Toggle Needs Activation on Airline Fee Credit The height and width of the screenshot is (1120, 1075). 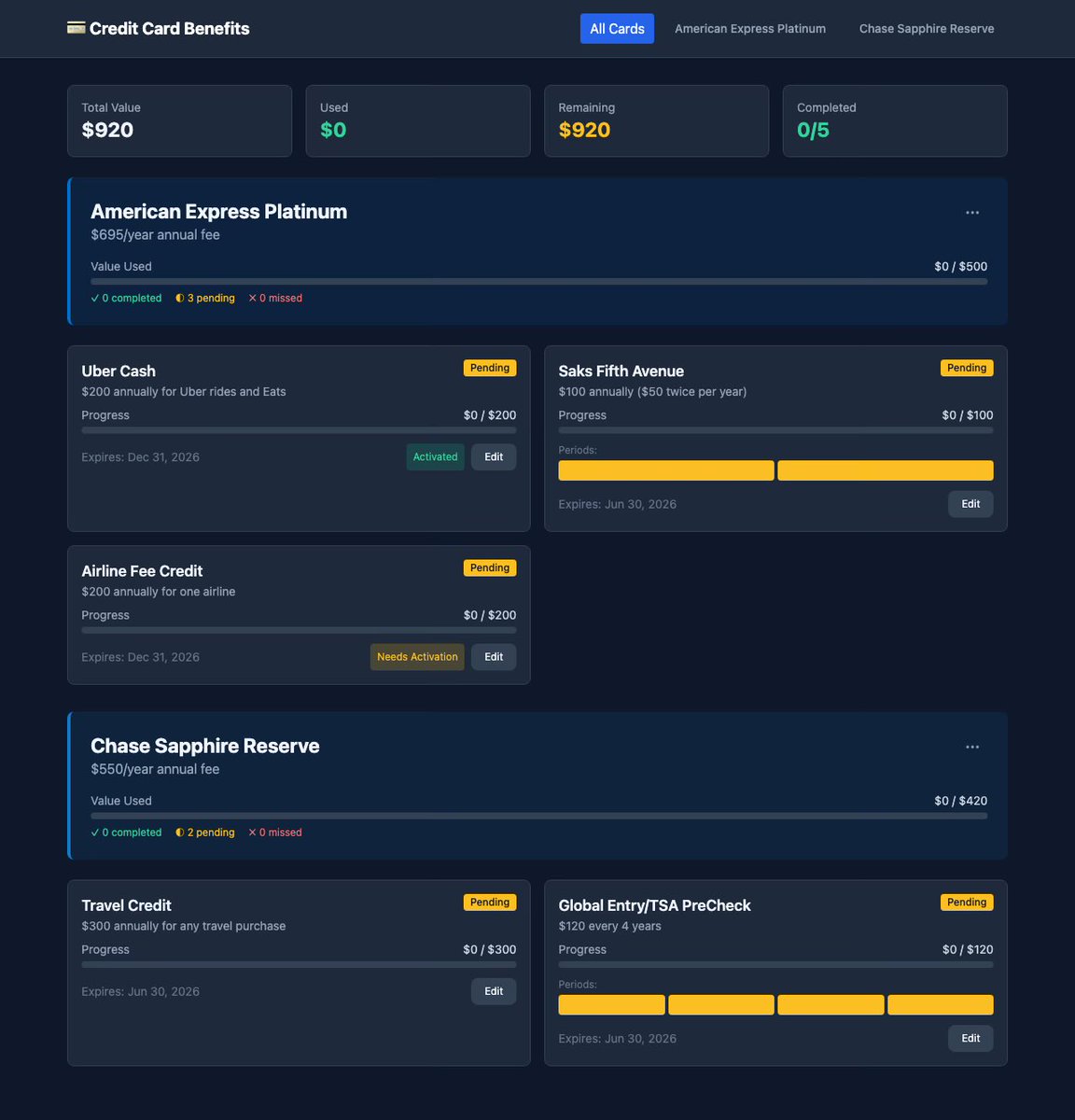(x=417, y=657)
